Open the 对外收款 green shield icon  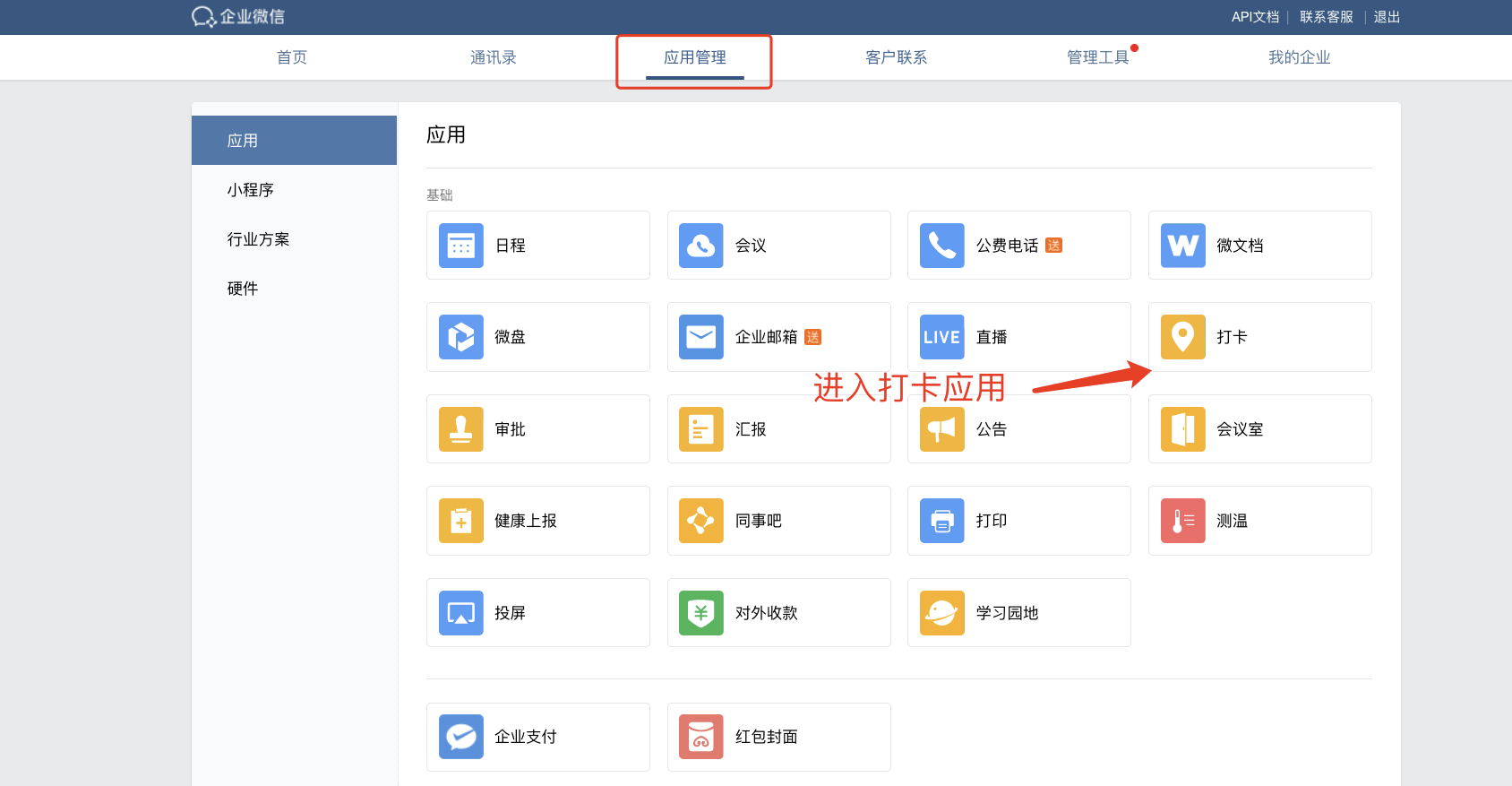click(701, 613)
